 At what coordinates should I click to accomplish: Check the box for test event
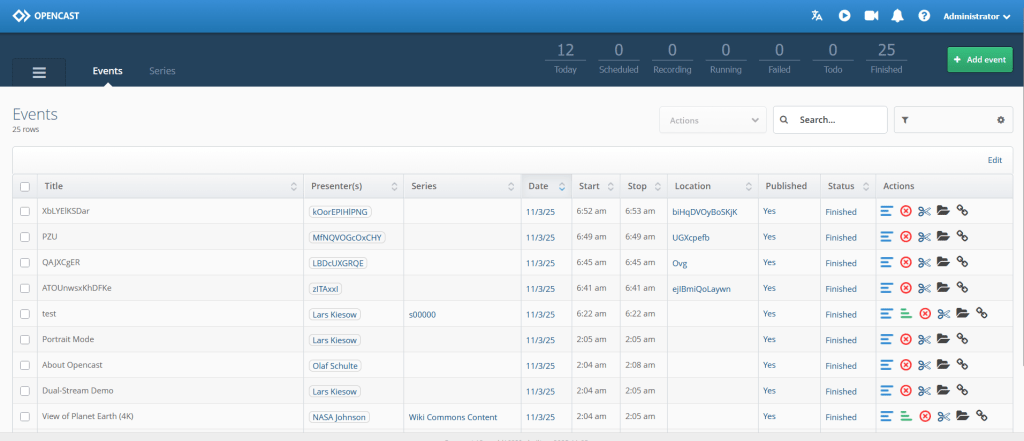pos(25,314)
